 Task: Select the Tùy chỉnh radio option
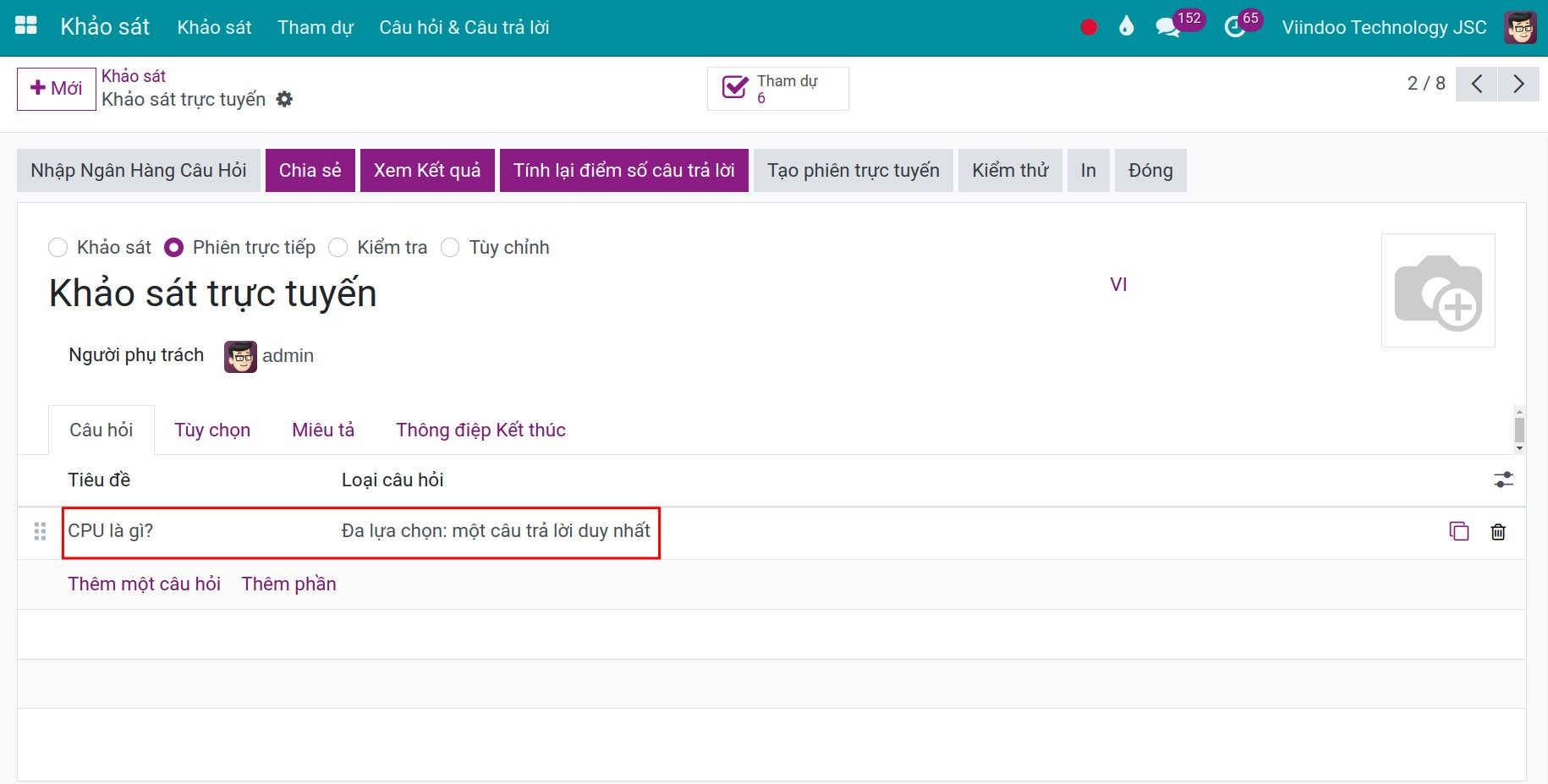tap(450, 247)
